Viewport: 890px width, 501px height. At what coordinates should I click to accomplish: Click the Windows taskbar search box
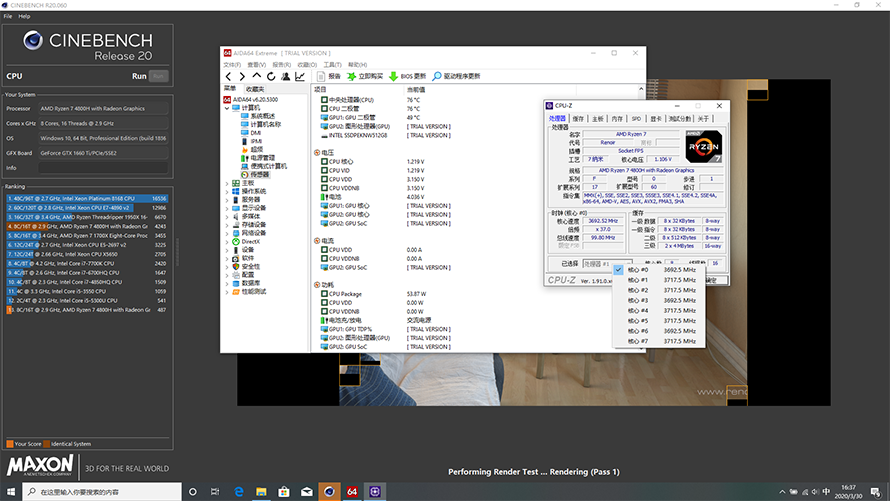102,492
